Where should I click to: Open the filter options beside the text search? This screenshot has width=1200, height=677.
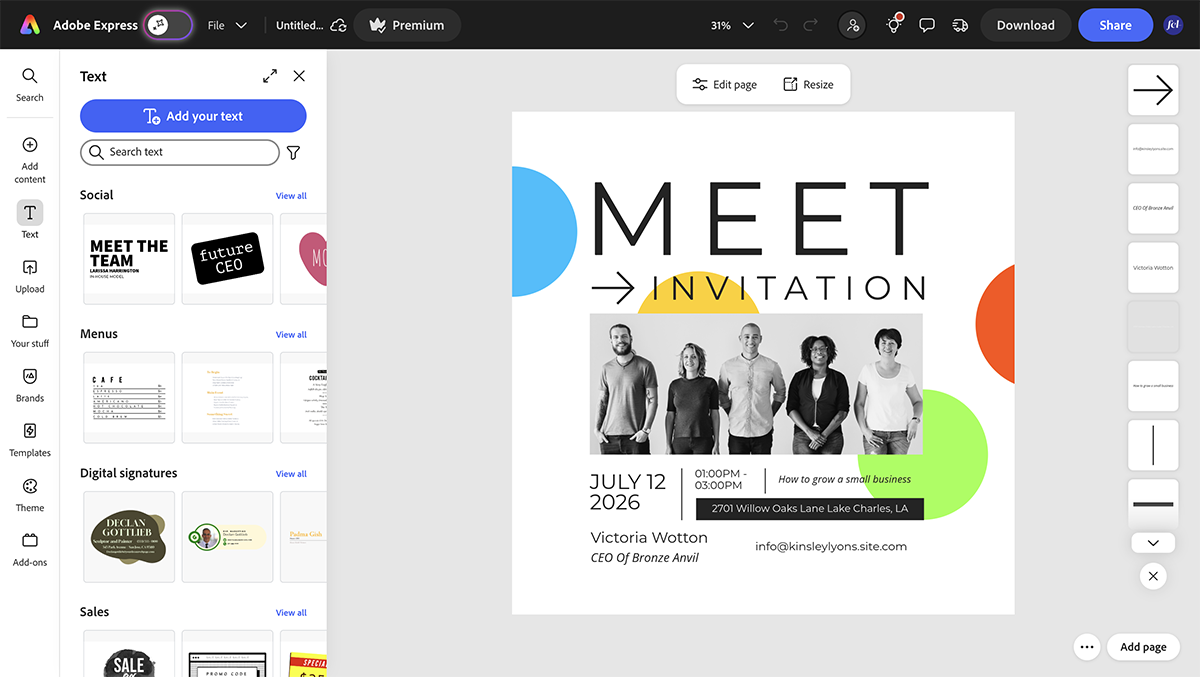tap(293, 152)
